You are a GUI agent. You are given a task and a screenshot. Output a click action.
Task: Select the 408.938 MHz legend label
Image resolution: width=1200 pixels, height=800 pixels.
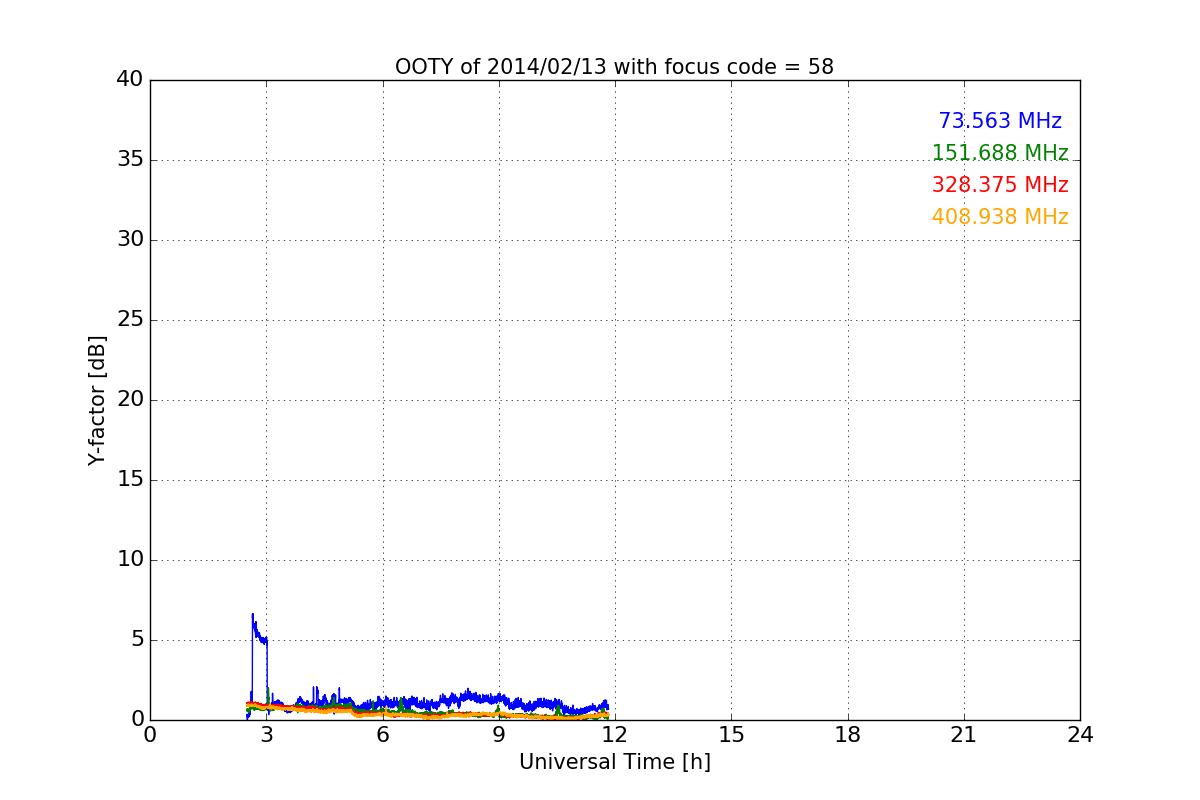coord(1000,217)
